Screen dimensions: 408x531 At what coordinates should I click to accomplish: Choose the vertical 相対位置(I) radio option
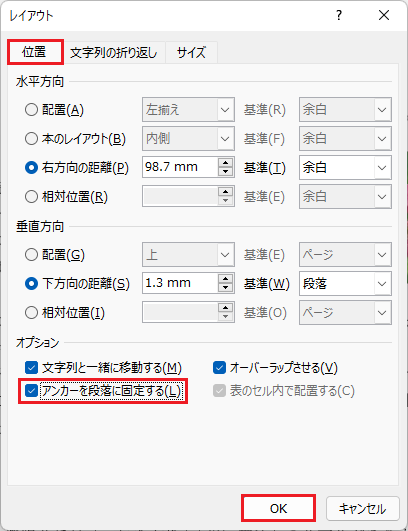pyautogui.click(x=31, y=313)
